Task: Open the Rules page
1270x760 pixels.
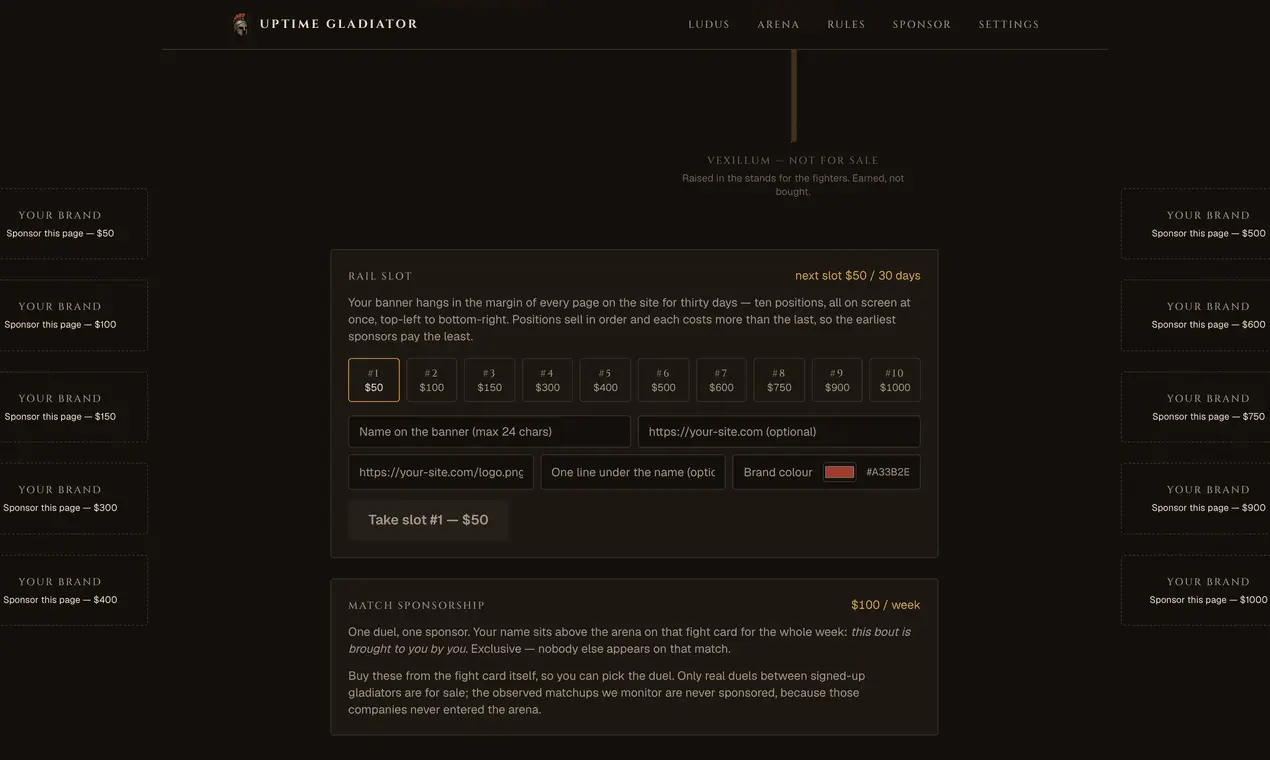Action: (x=846, y=24)
